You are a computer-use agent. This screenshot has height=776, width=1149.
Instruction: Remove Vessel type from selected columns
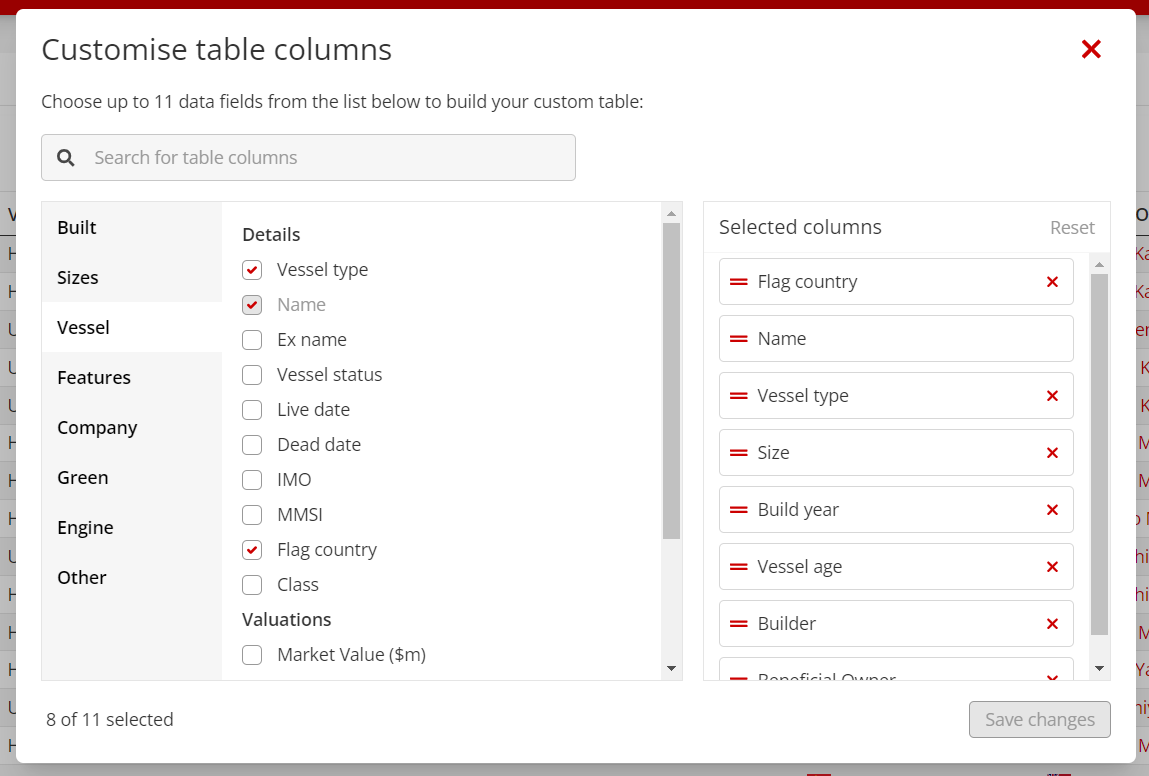(x=1052, y=396)
